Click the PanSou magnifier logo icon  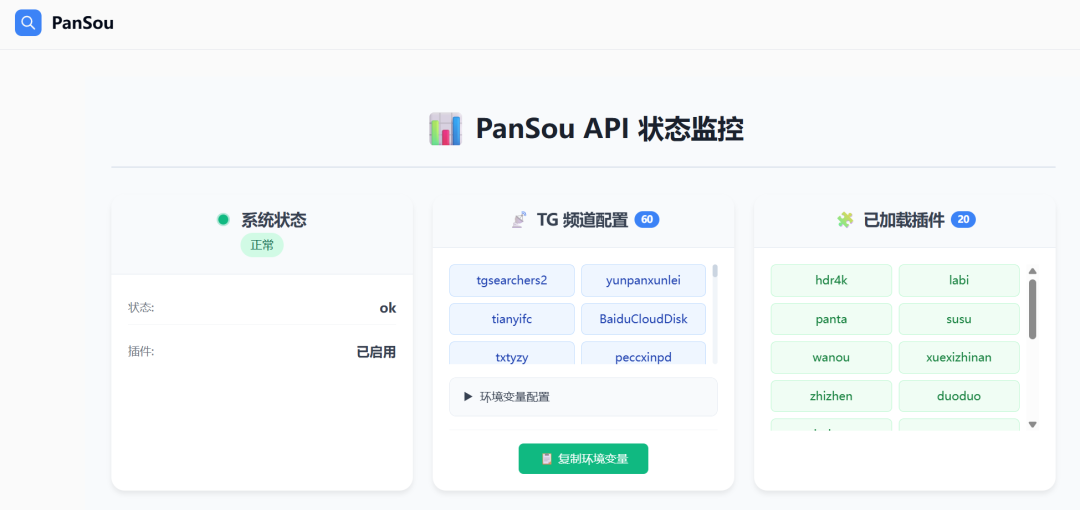(x=28, y=23)
